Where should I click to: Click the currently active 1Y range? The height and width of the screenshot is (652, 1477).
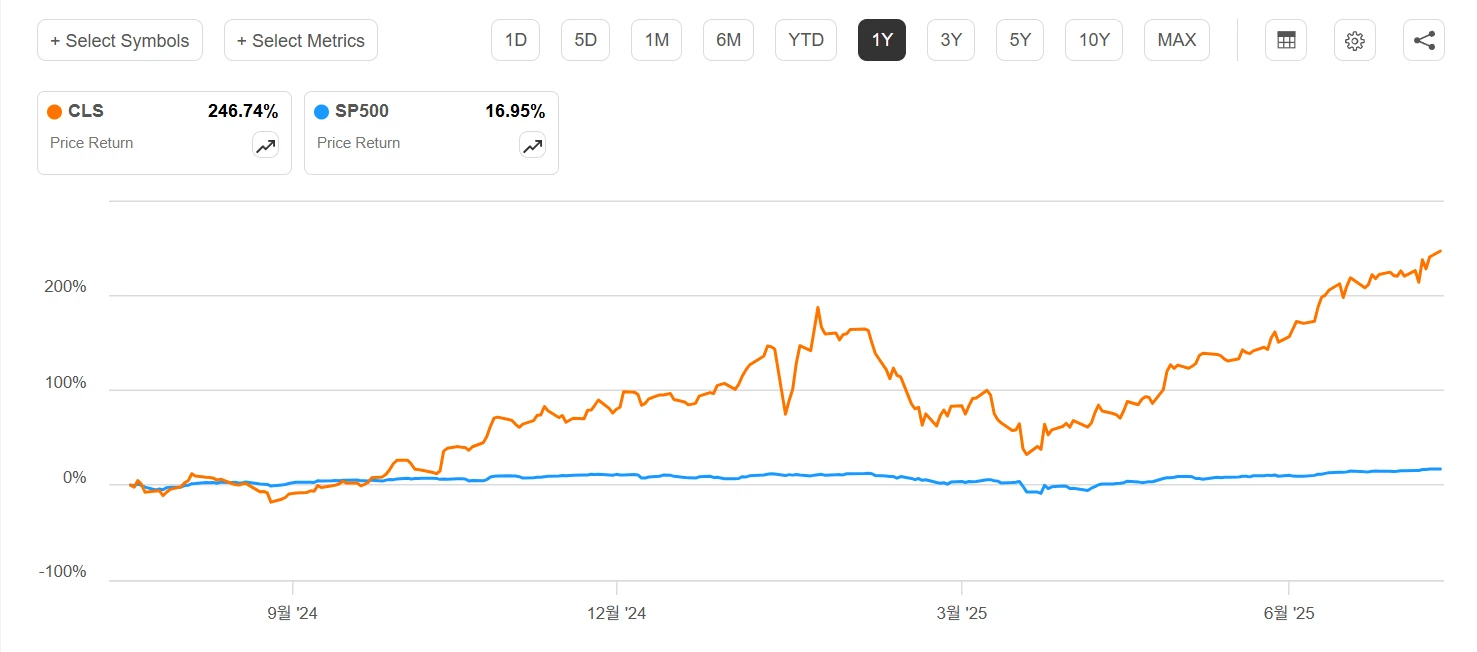882,41
